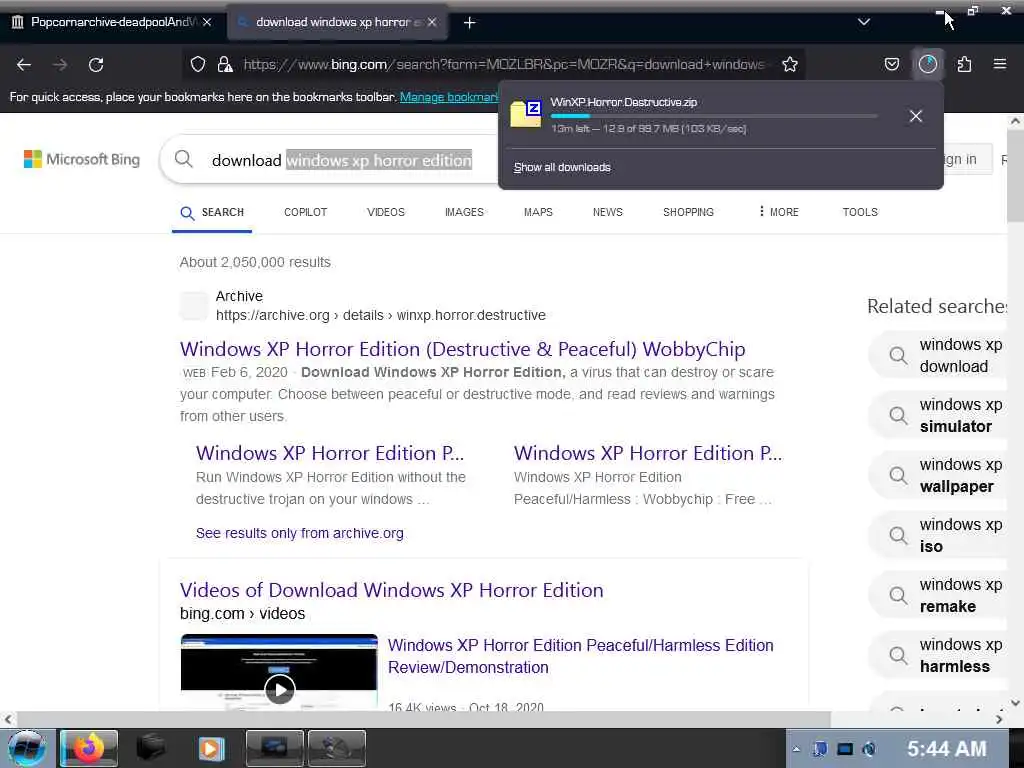Go back using the browser back arrow

(24, 65)
